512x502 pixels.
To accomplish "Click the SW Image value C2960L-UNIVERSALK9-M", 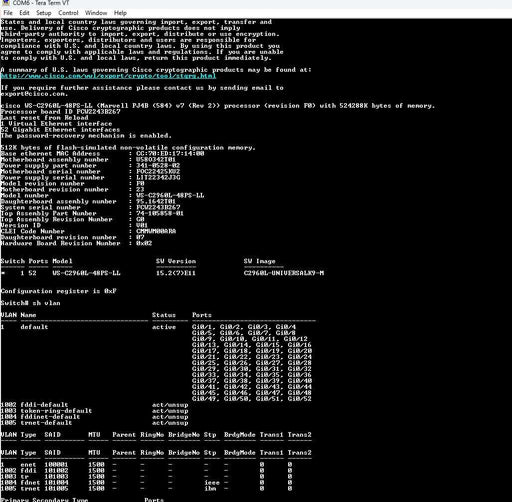I will (x=284, y=273).
